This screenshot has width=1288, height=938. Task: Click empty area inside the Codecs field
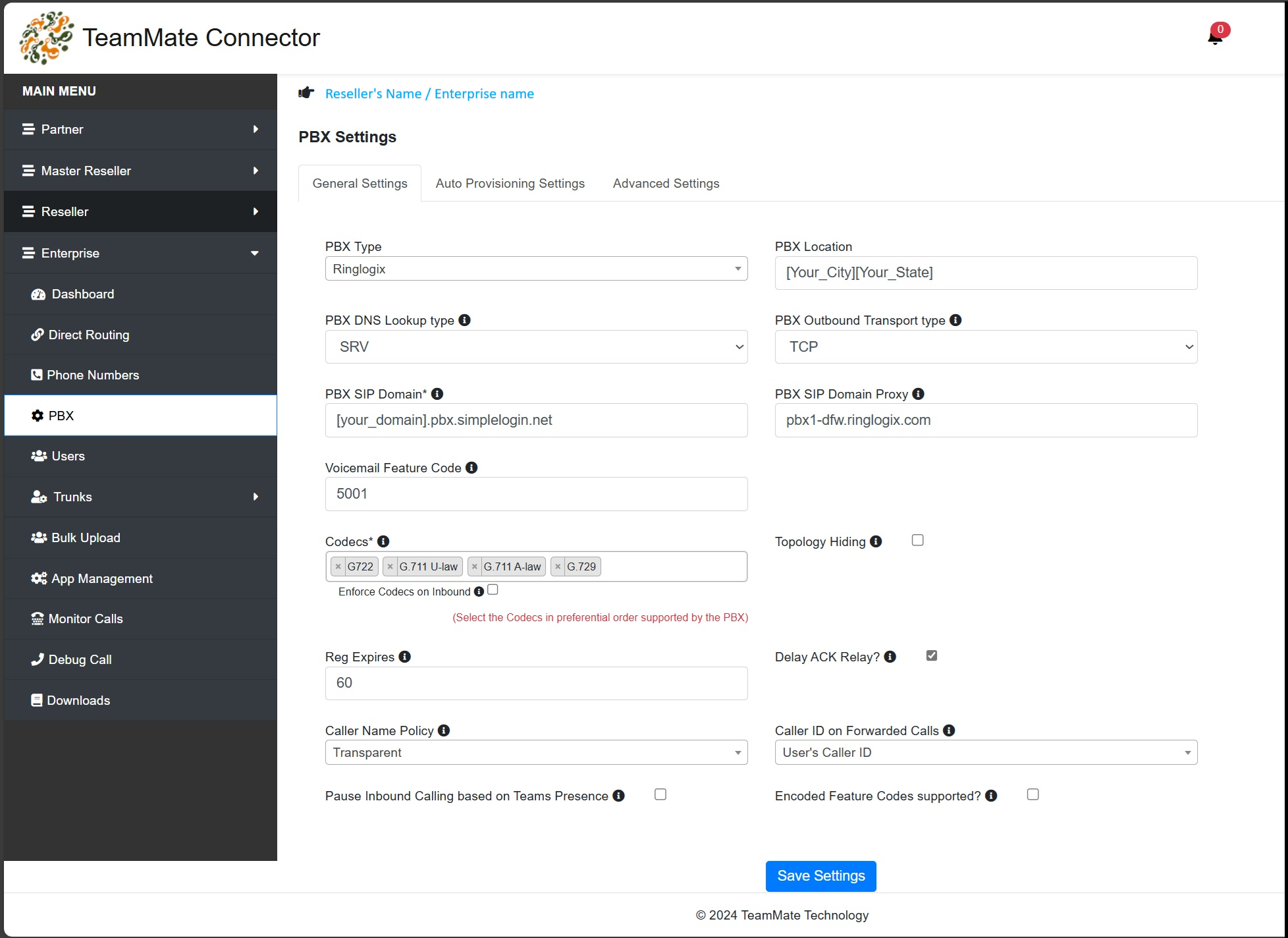[x=674, y=566]
